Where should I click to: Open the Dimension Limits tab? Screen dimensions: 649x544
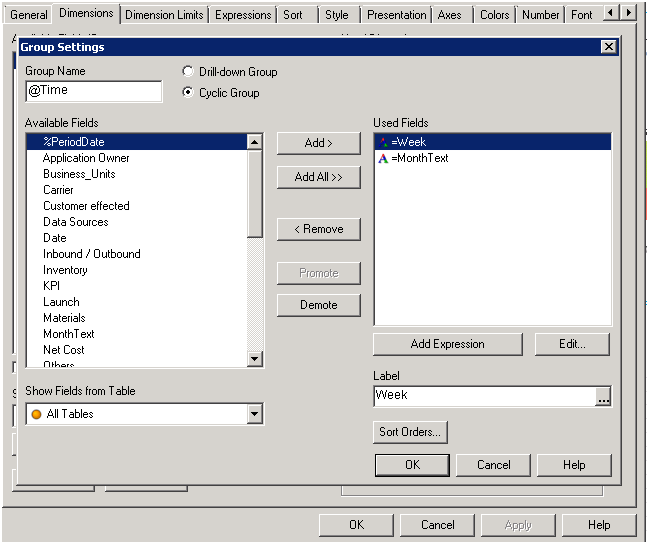[x=164, y=15]
